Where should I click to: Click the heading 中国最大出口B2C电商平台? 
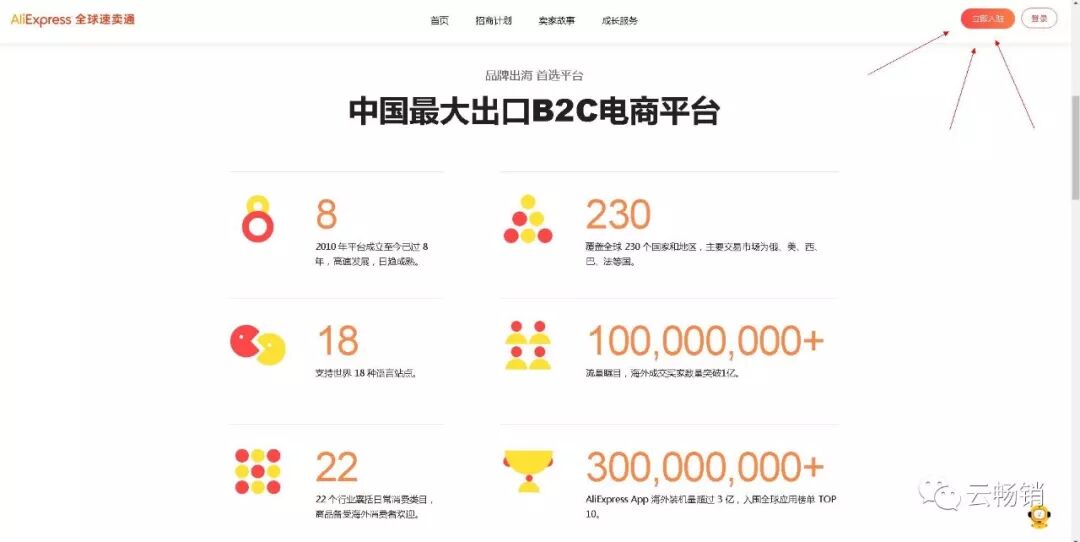(534, 111)
